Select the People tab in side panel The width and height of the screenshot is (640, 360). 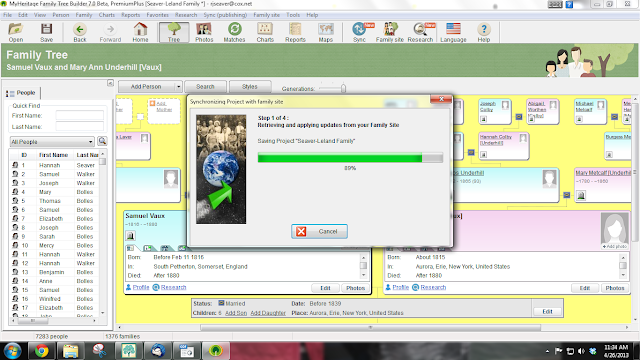22,93
